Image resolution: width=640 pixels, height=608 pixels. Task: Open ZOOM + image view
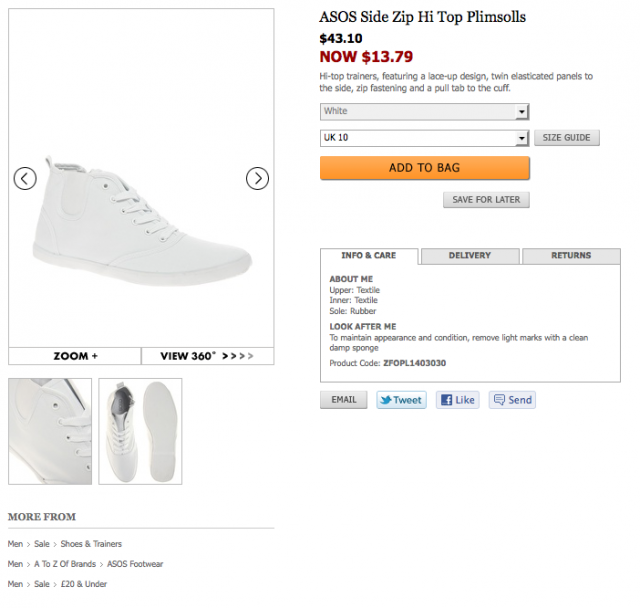75,355
